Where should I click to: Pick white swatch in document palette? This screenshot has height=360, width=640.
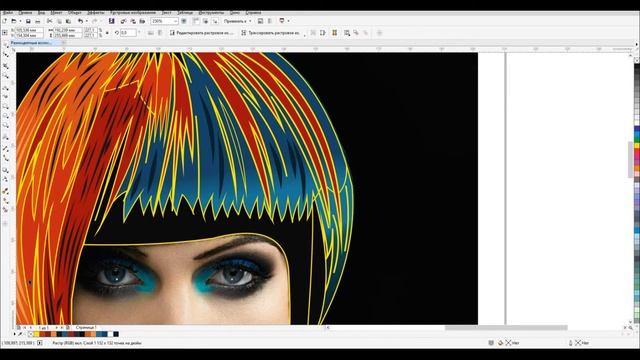[110, 334]
